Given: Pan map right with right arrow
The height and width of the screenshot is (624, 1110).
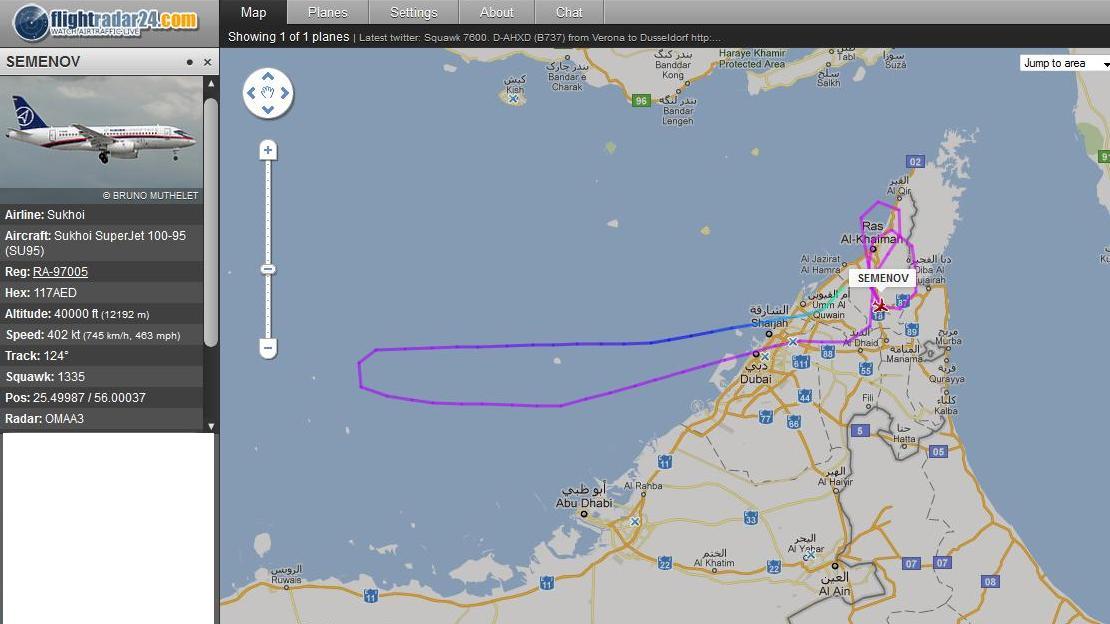Looking at the screenshot, I should 285,93.
